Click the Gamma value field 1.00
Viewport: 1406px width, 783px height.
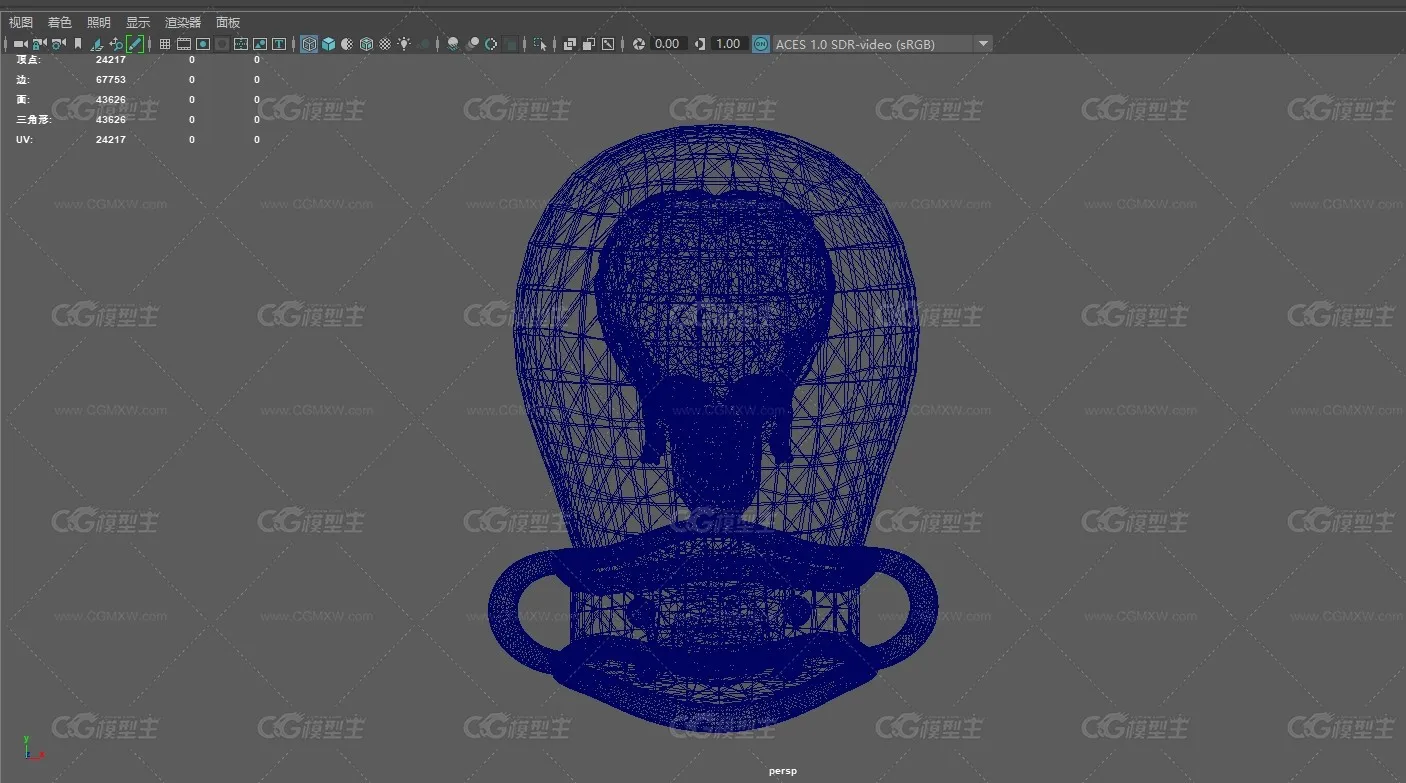pyautogui.click(x=729, y=44)
